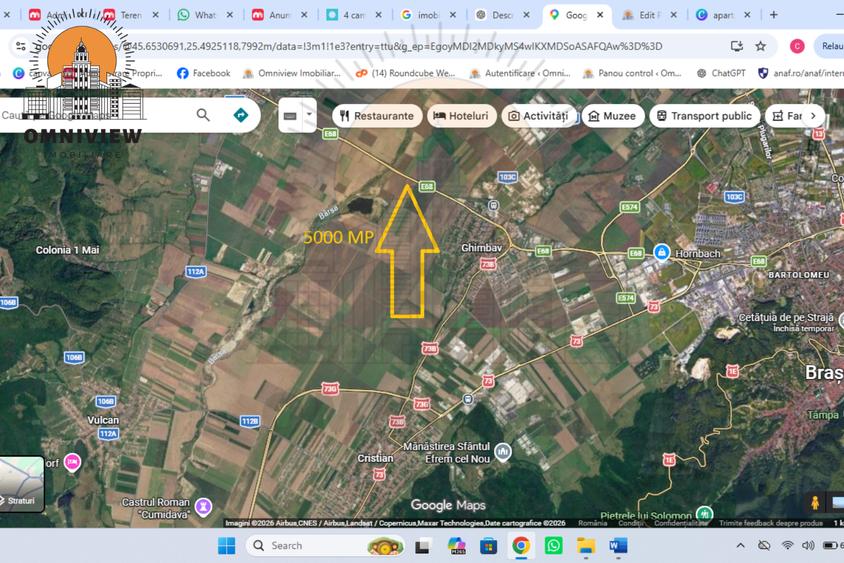Click the Colonia 1 Mai label
This screenshot has width=844, height=563.
pos(67,250)
